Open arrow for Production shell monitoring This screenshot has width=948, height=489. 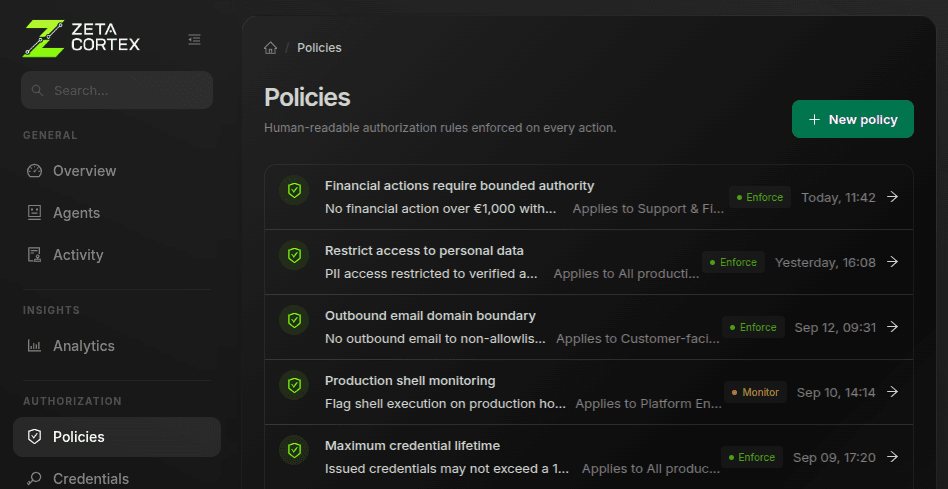tap(892, 392)
